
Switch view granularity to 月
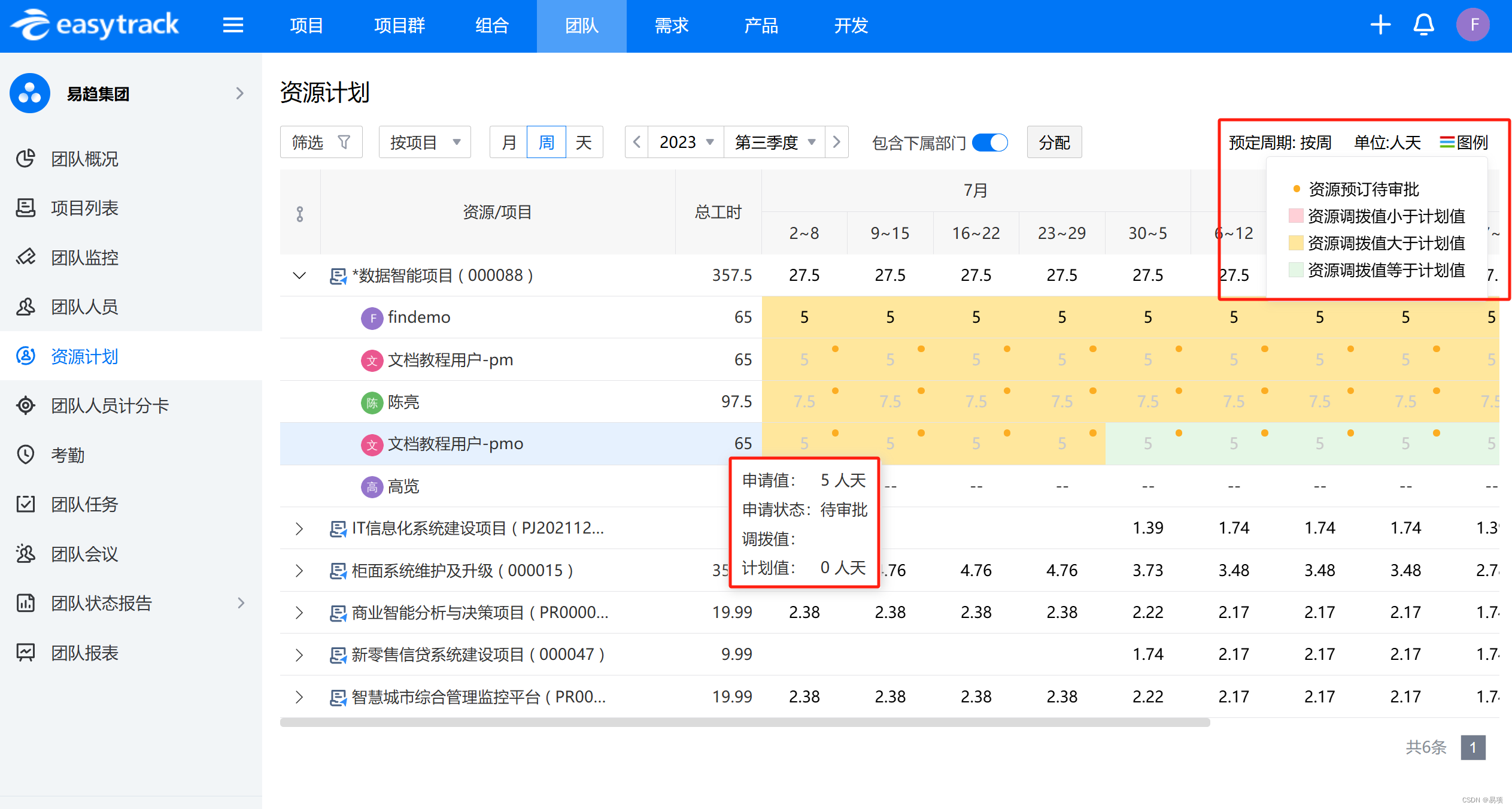click(x=509, y=143)
